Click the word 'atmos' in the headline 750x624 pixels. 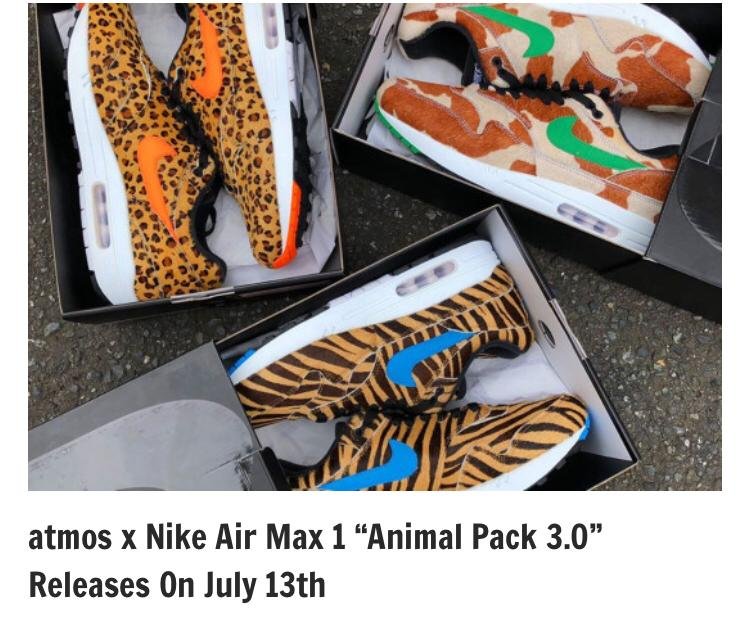[x=70, y=537]
